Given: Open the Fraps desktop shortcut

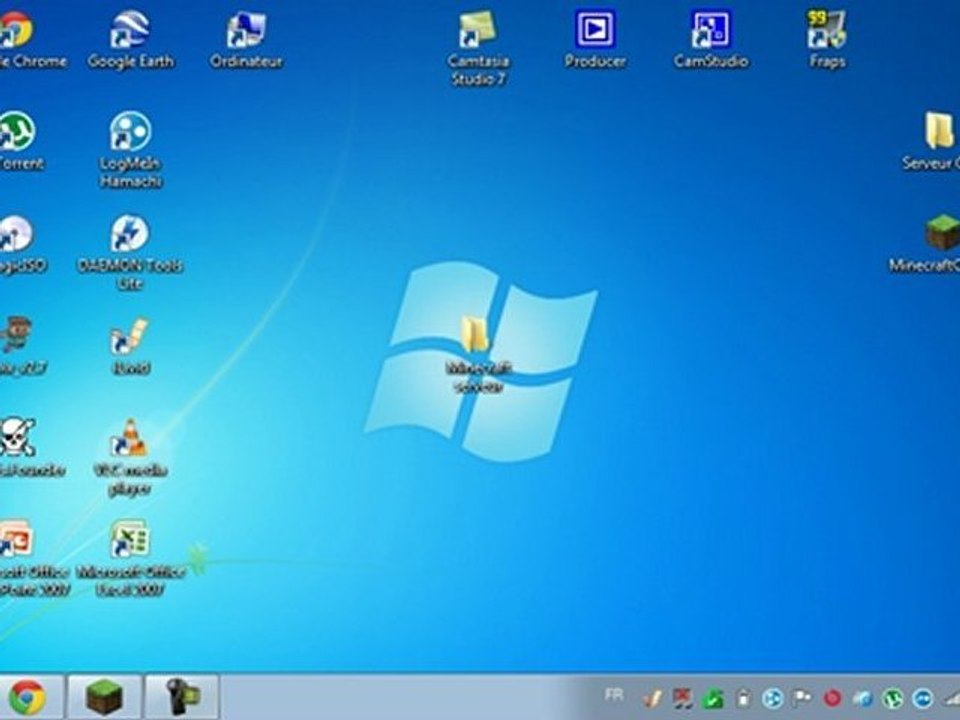Looking at the screenshot, I should (827, 40).
